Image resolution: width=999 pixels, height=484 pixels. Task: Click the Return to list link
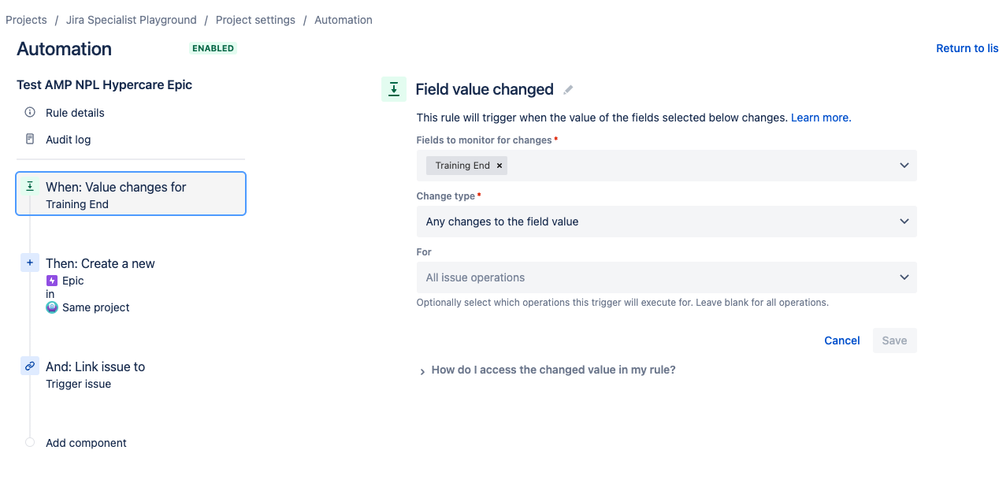point(966,48)
